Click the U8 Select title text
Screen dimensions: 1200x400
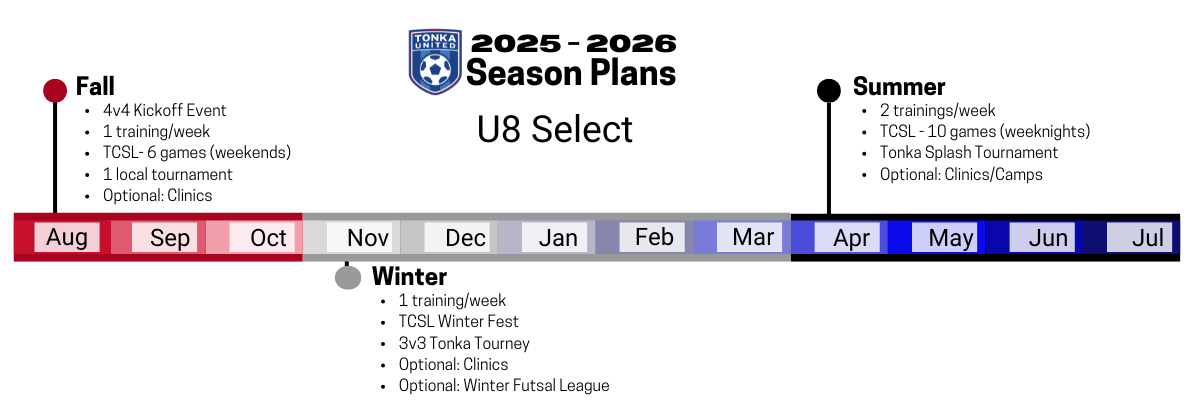click(555, 129)
